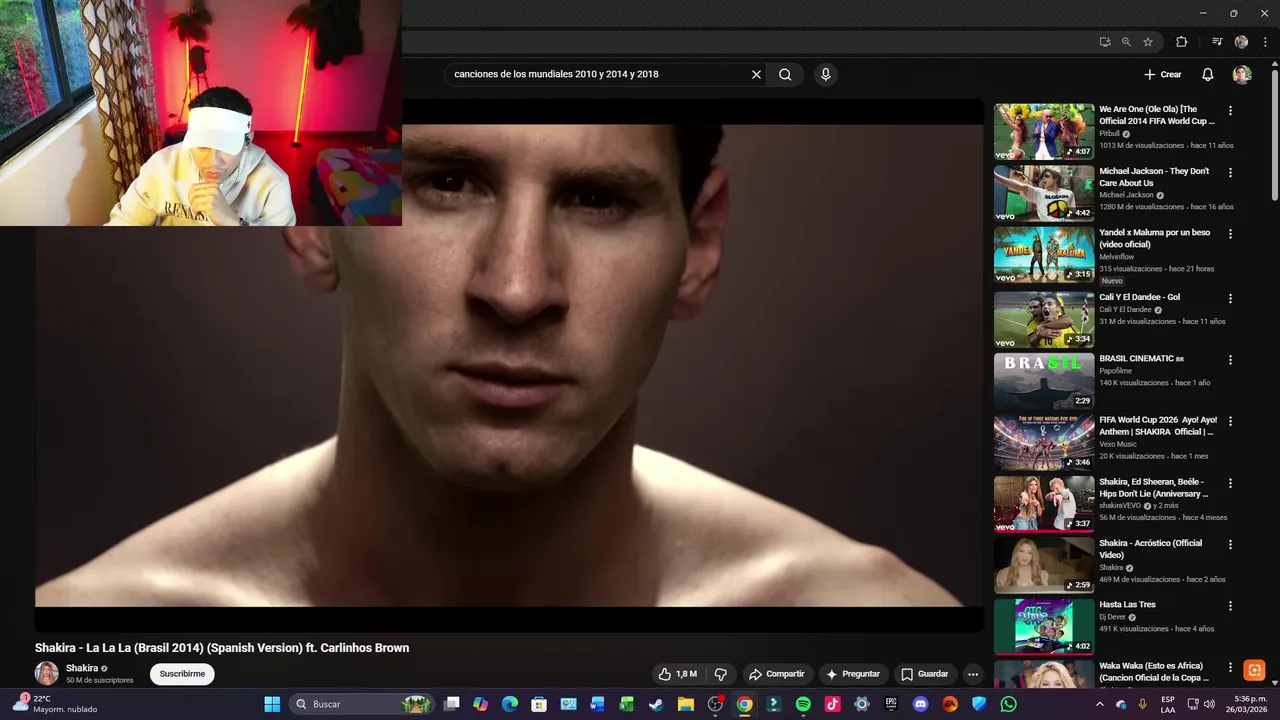Image resolution: width=1280 pixels, height=720 pixels.
Task: Open Steam from the taskbar
Action: pyautogui.click(x=656, y=704)
